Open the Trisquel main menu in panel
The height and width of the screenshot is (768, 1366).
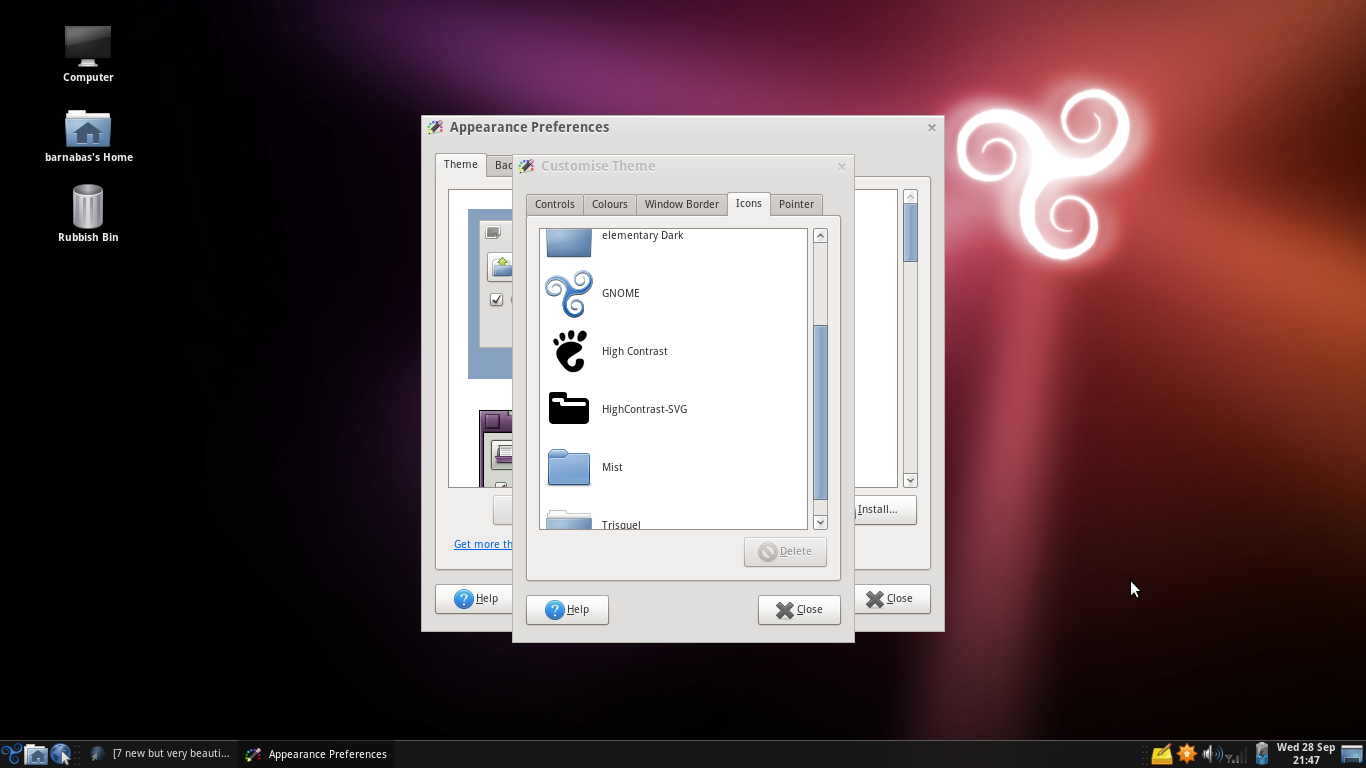pyautogui.click(x=11, y=754)
